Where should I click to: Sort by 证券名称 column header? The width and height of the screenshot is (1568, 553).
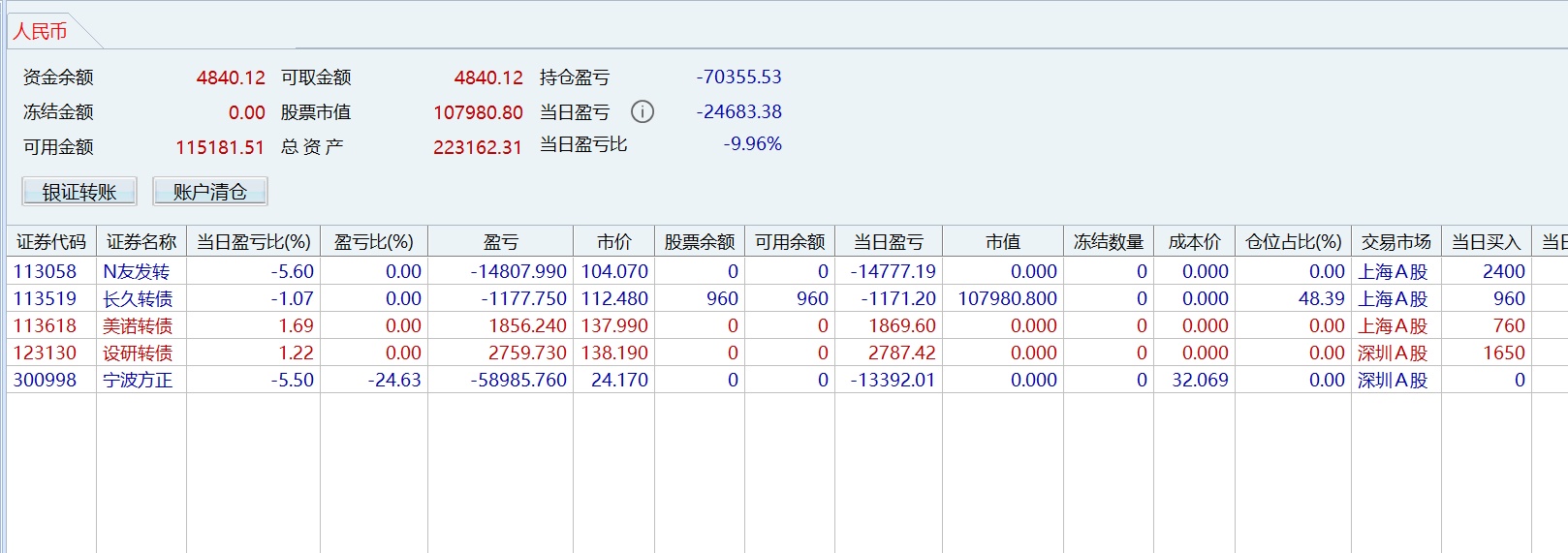(141, 241)
